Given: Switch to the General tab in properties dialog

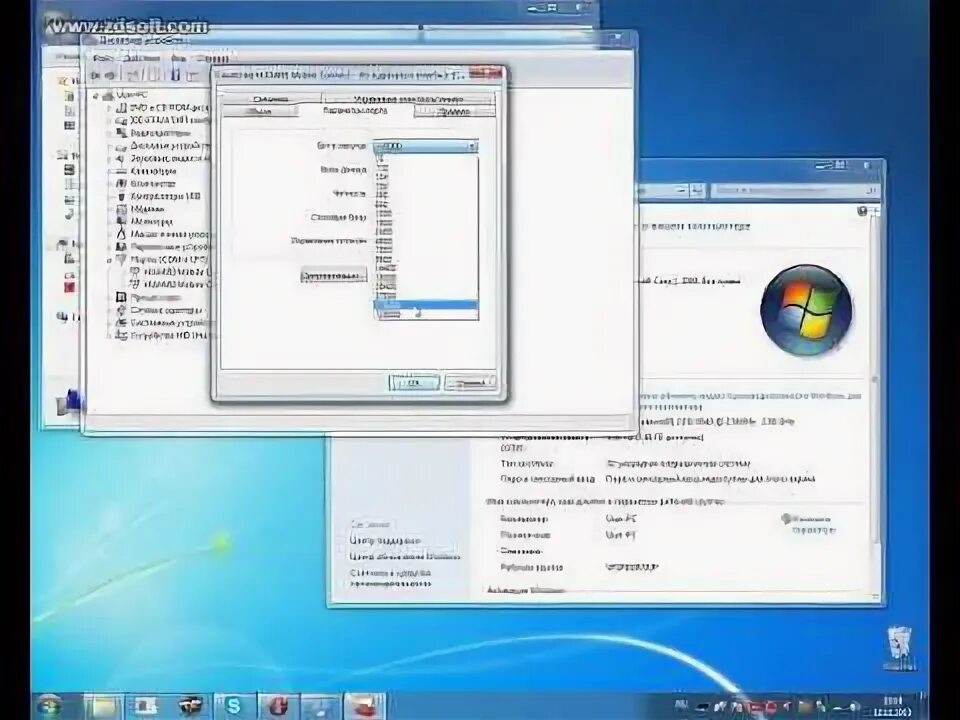Looking at the screenshot, I should (260, 111).
